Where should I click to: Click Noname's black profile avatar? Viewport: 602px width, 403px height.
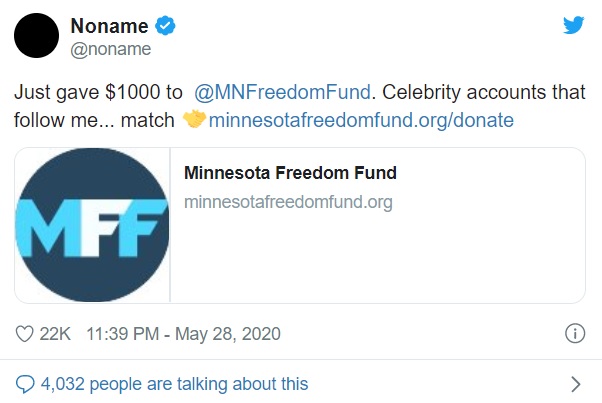tap(37, 36)
